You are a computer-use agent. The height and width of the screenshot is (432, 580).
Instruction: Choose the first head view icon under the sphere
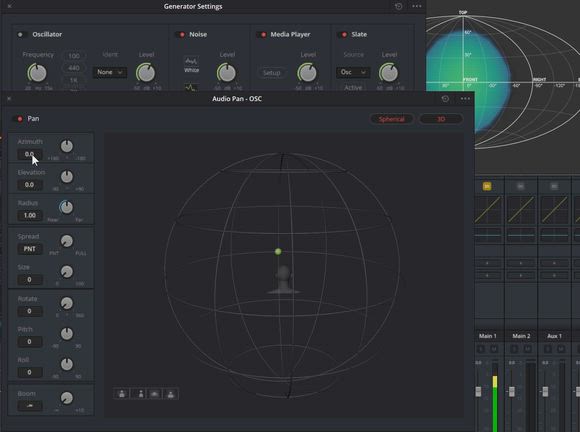tap(122, 394)
